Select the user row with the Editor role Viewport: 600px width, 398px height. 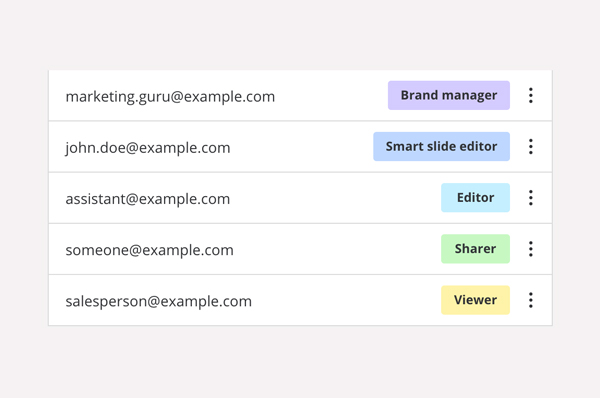pyautogui.click(x=300, y=198)
